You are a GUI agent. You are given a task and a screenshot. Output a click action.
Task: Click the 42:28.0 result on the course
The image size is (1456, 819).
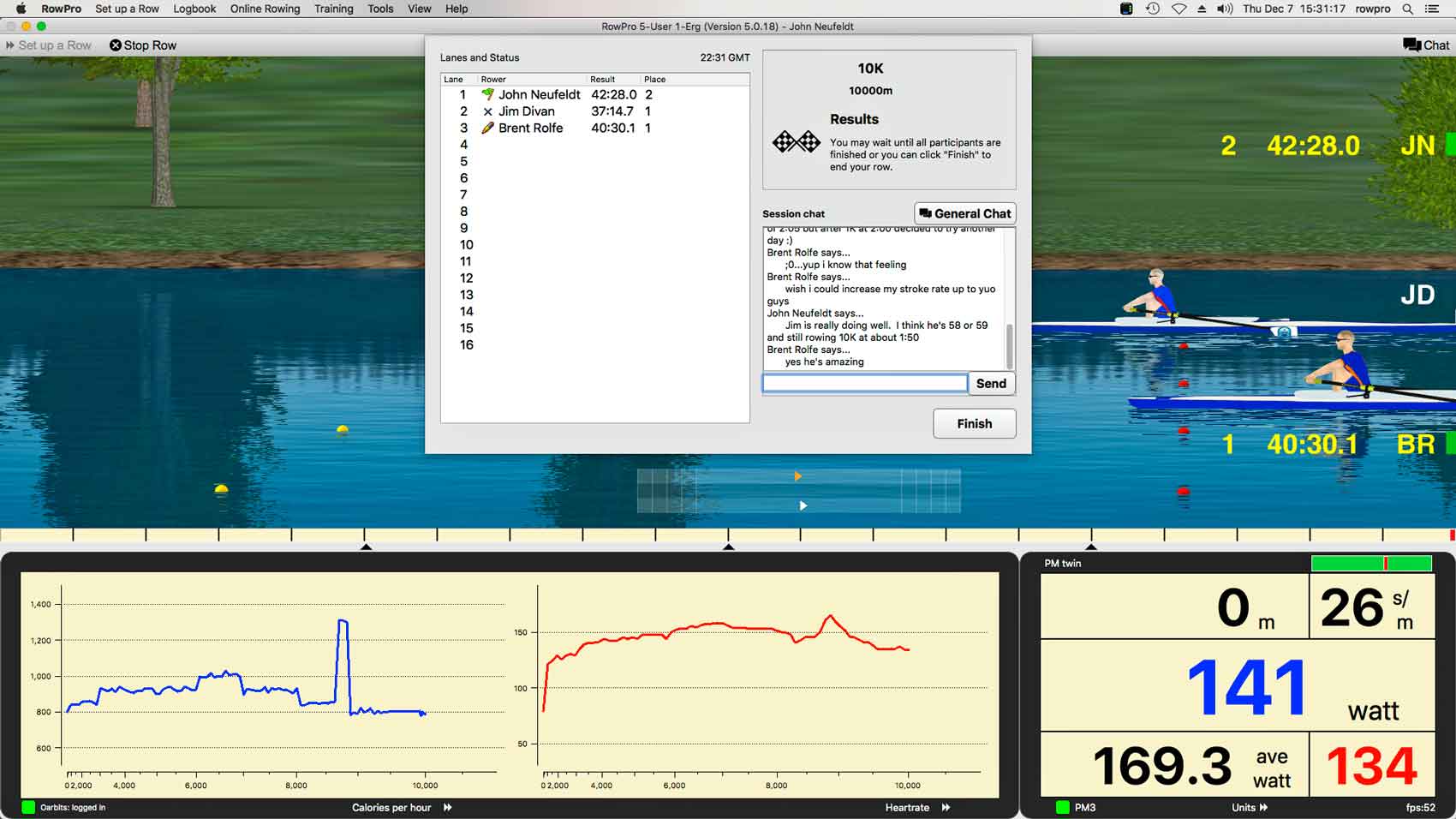pos(1313,146)
